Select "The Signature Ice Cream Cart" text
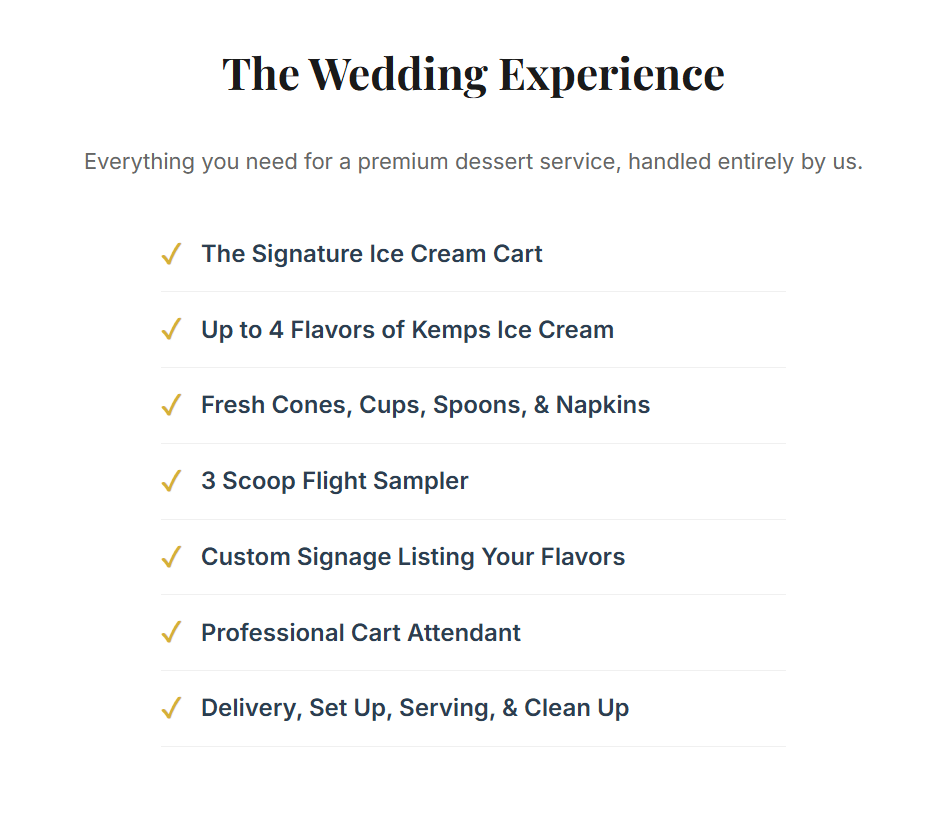Image resolution: width=927 pixels, height=817 pixels. click(371, 254)
